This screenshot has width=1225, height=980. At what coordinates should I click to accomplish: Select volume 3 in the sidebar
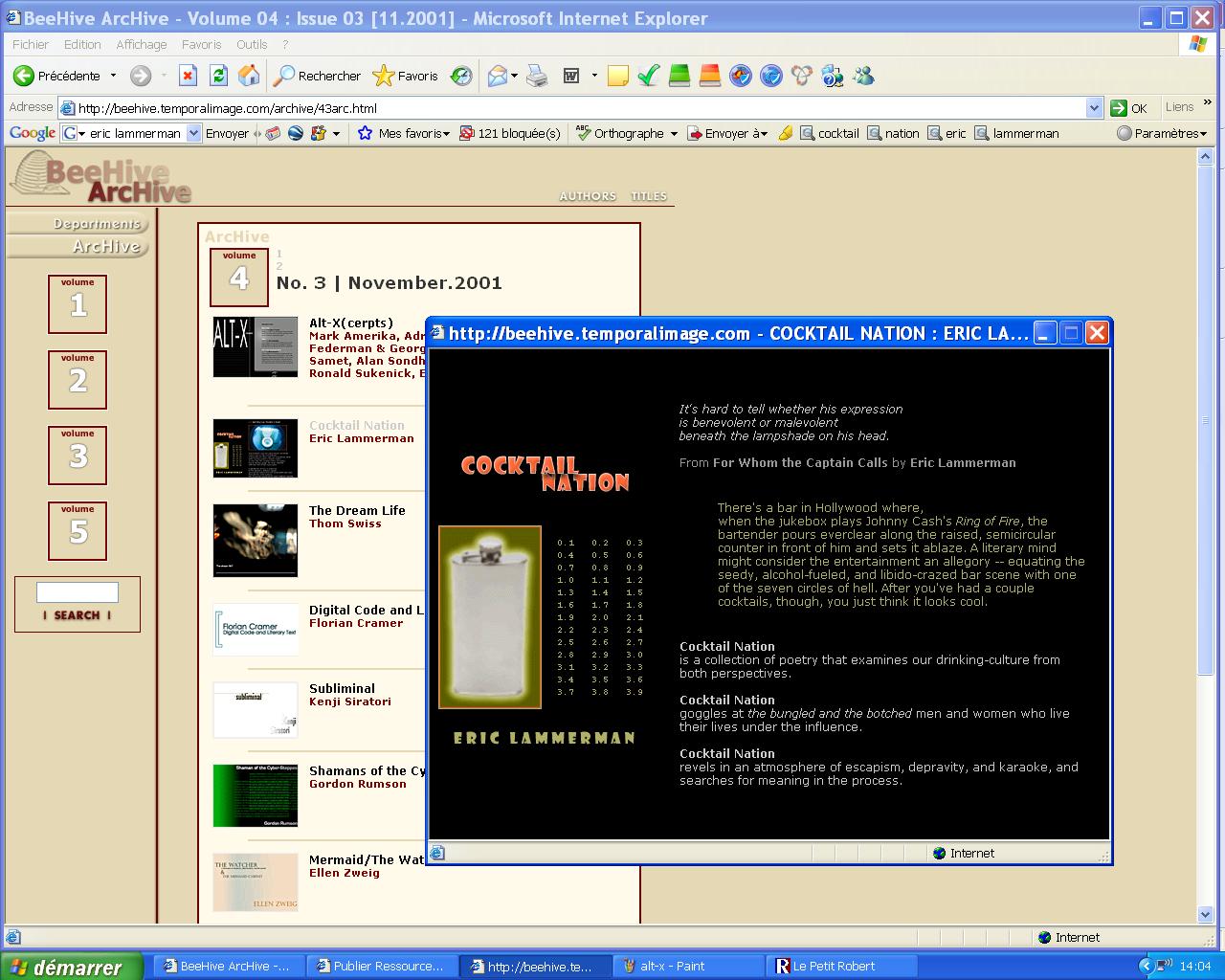coord(78,456)
